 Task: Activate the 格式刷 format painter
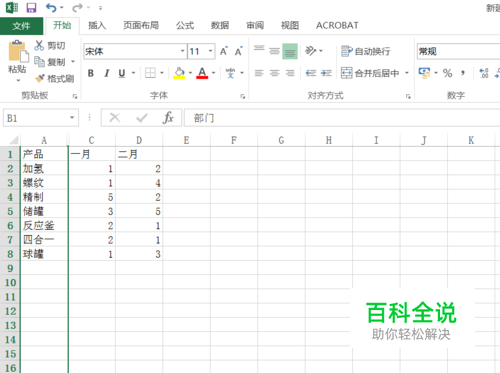(x=54, y=79)
